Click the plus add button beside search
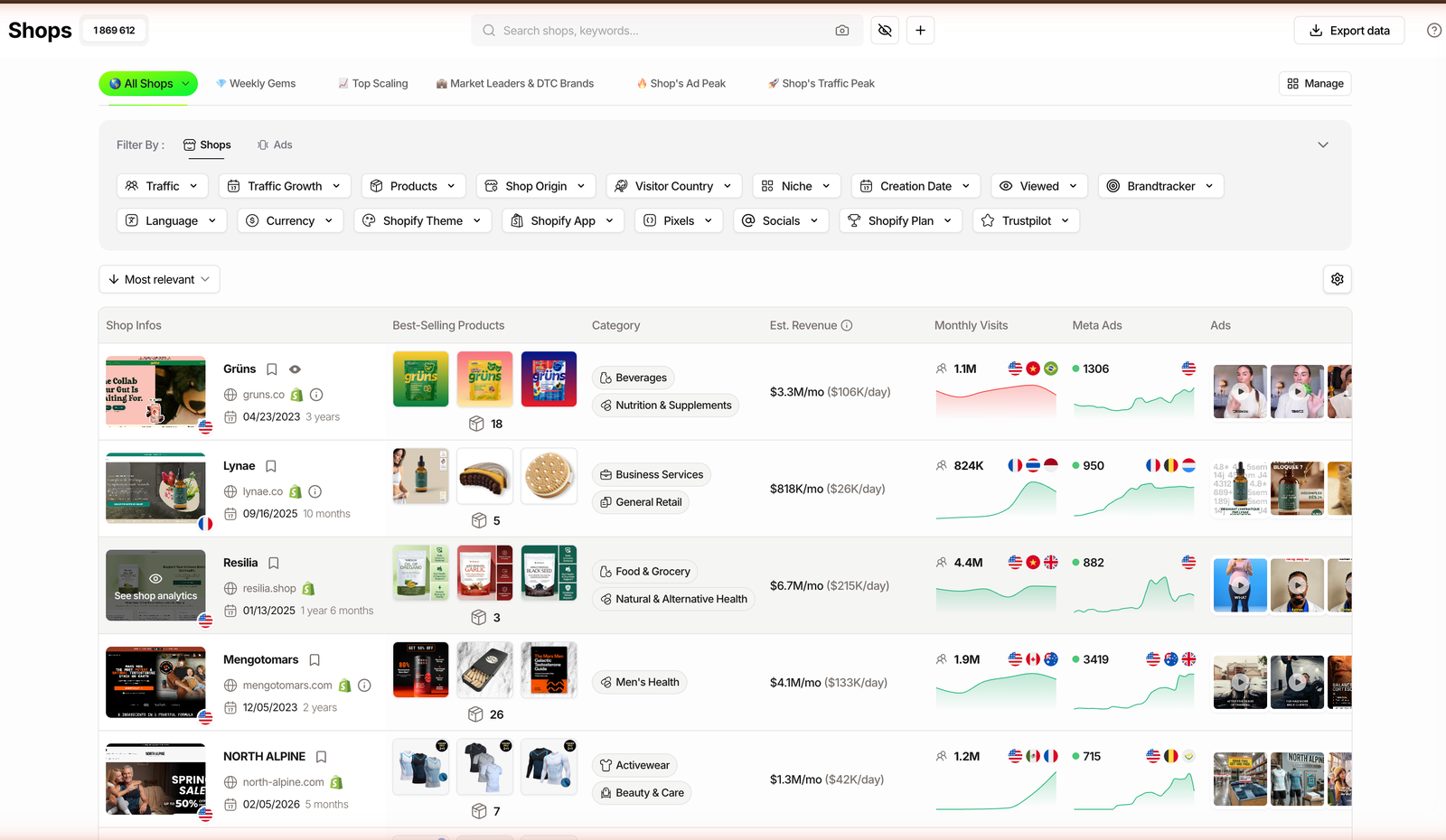 920,31
